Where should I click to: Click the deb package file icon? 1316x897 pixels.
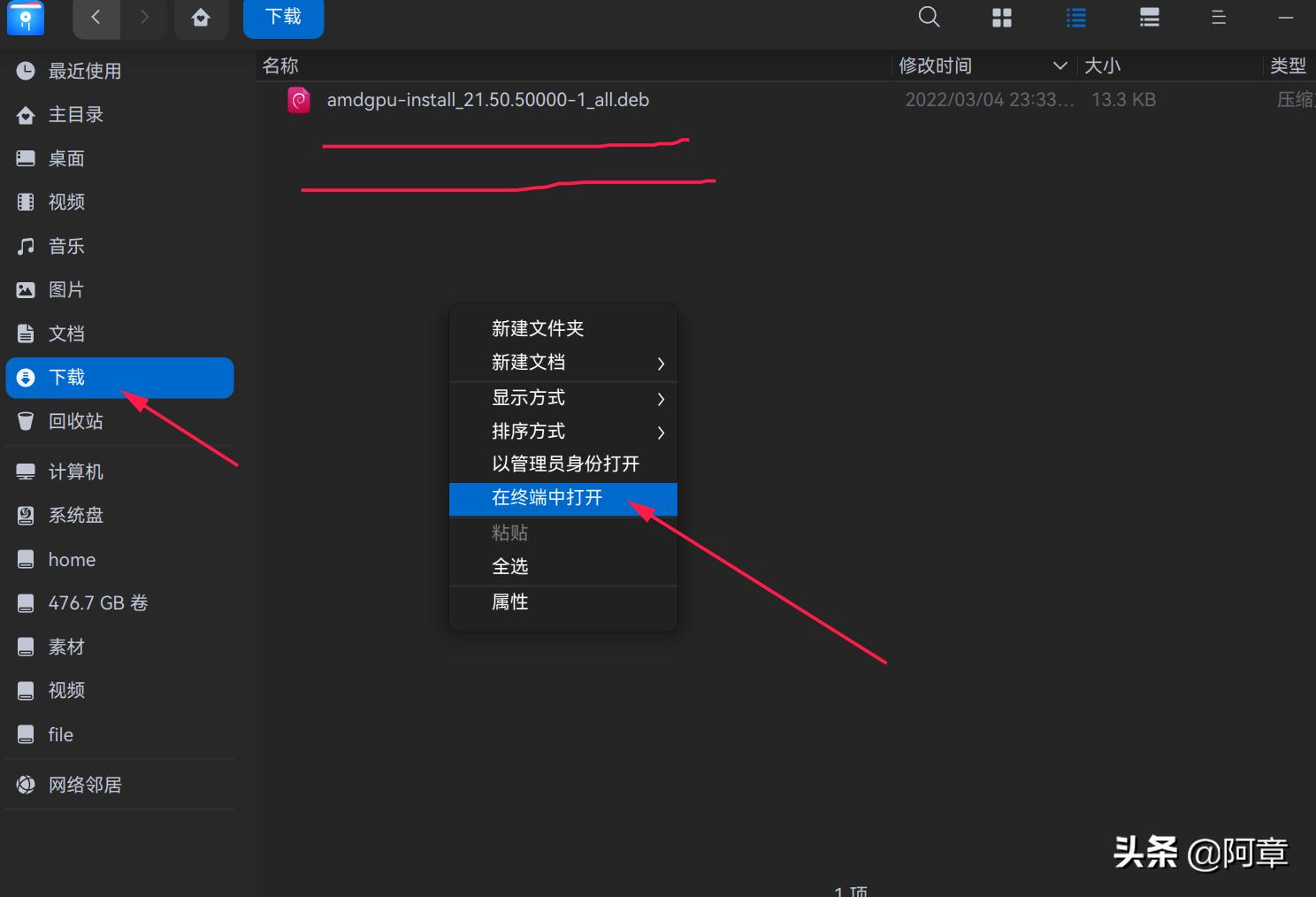tap(299, 99)
